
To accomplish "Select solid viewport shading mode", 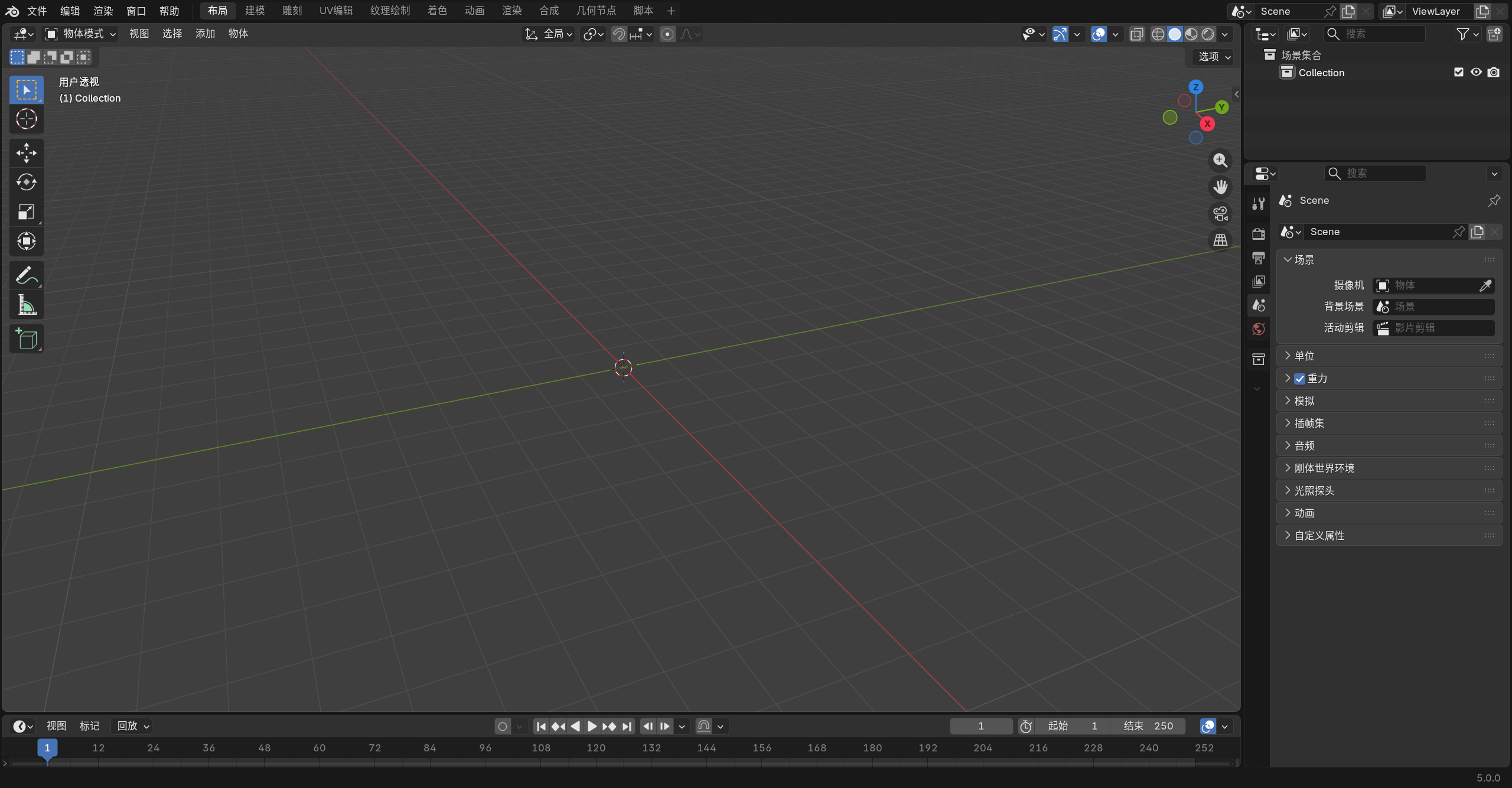I will (x=1175, y=34).
